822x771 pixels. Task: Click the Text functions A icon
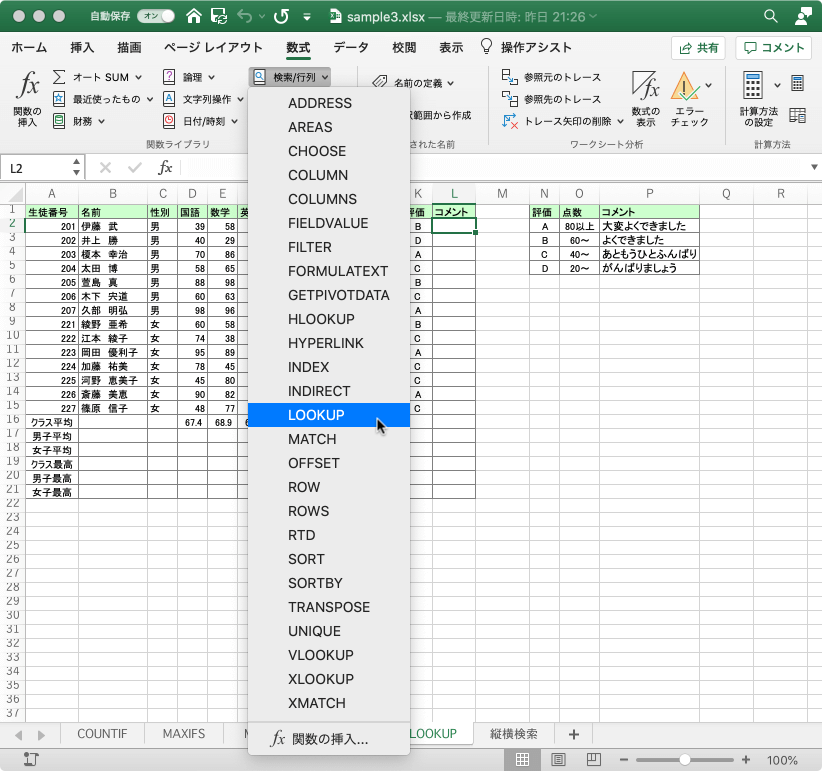coord(169,99)
